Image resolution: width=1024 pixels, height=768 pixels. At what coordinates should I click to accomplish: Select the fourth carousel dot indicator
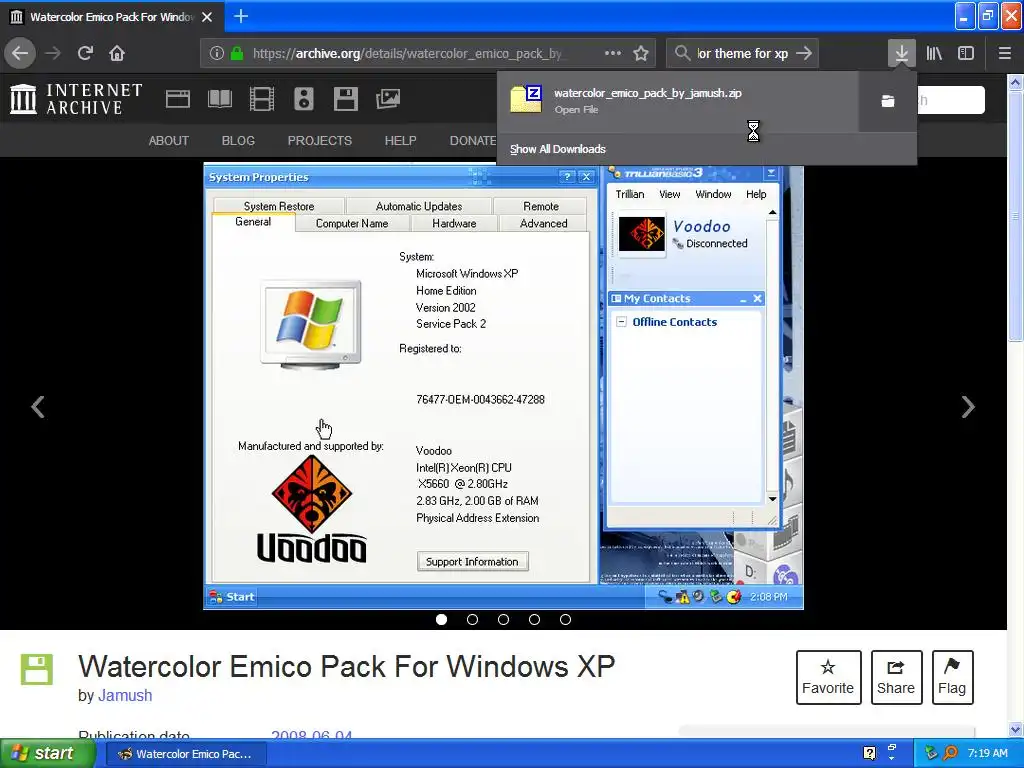point(534,619)
